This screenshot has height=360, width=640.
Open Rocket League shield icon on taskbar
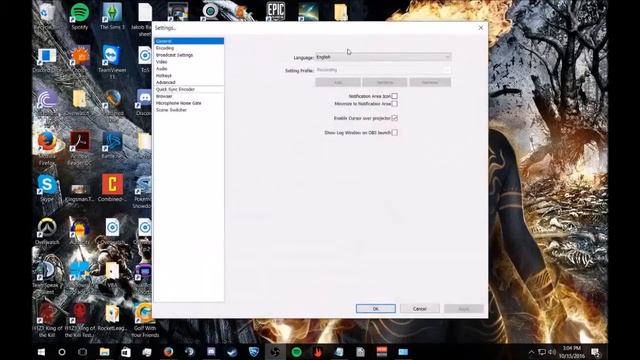(x=253, y=352)
